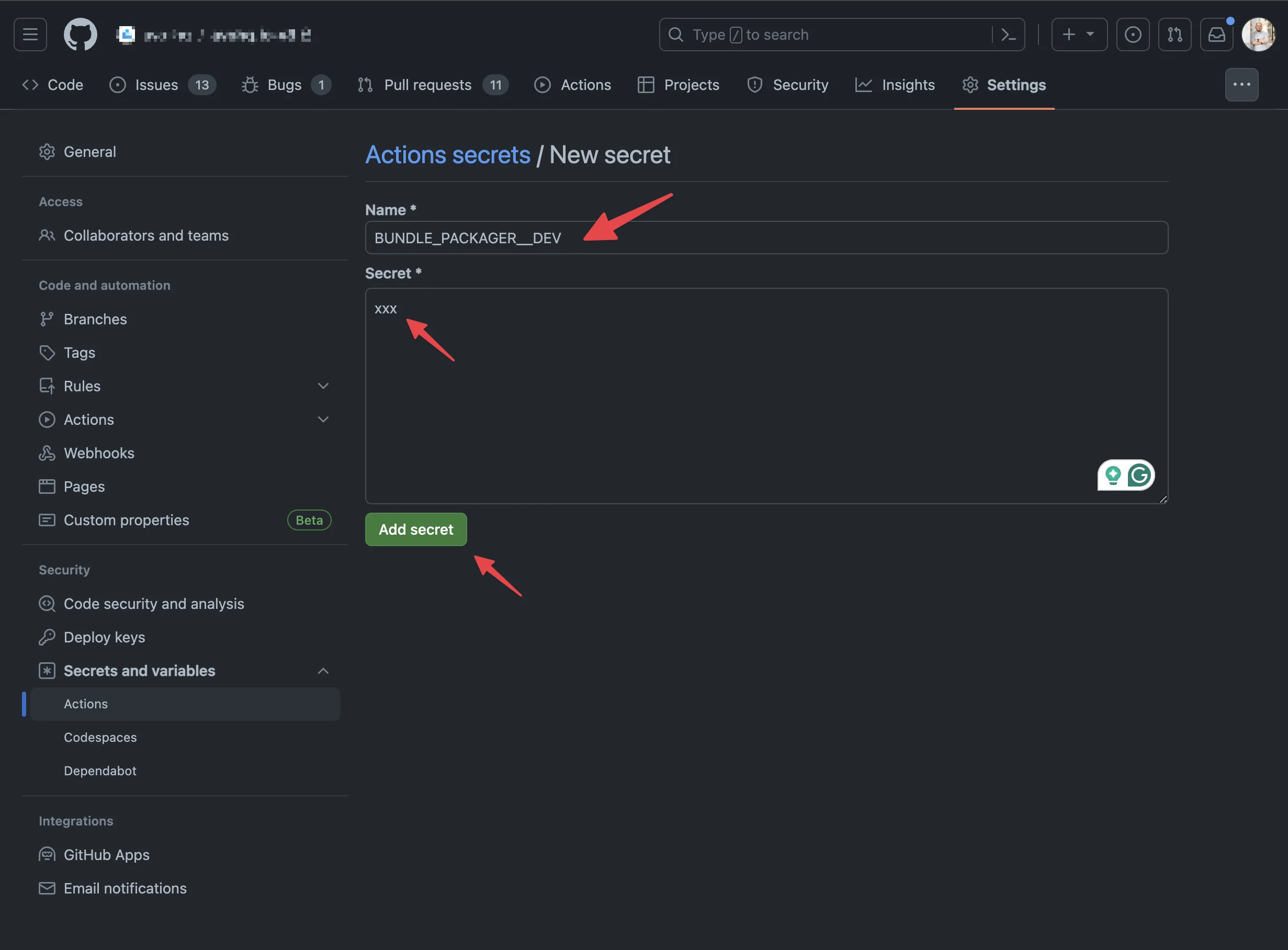
Task: Open the hamburger navigation menu
Action: pyautogui.click(x=30, y=35)
